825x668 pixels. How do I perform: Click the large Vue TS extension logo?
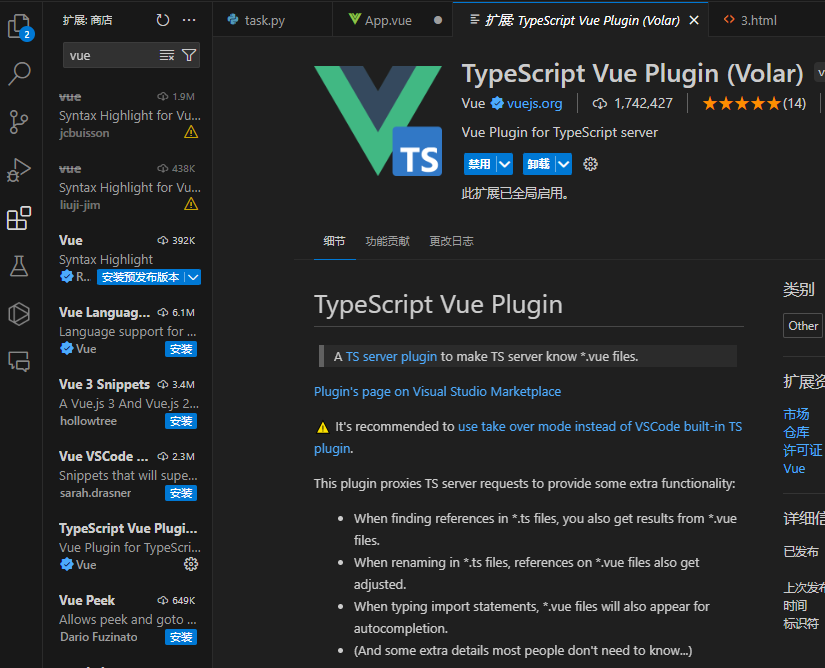pos(378,120)
